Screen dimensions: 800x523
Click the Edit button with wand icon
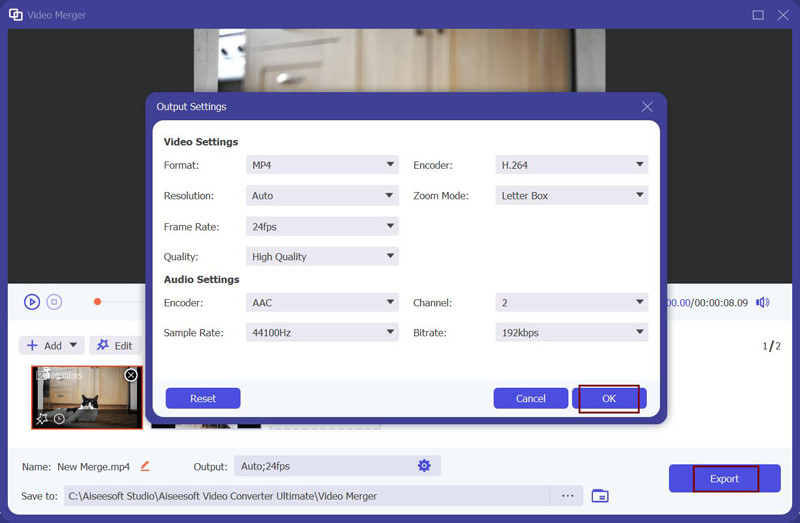point(115,345)
